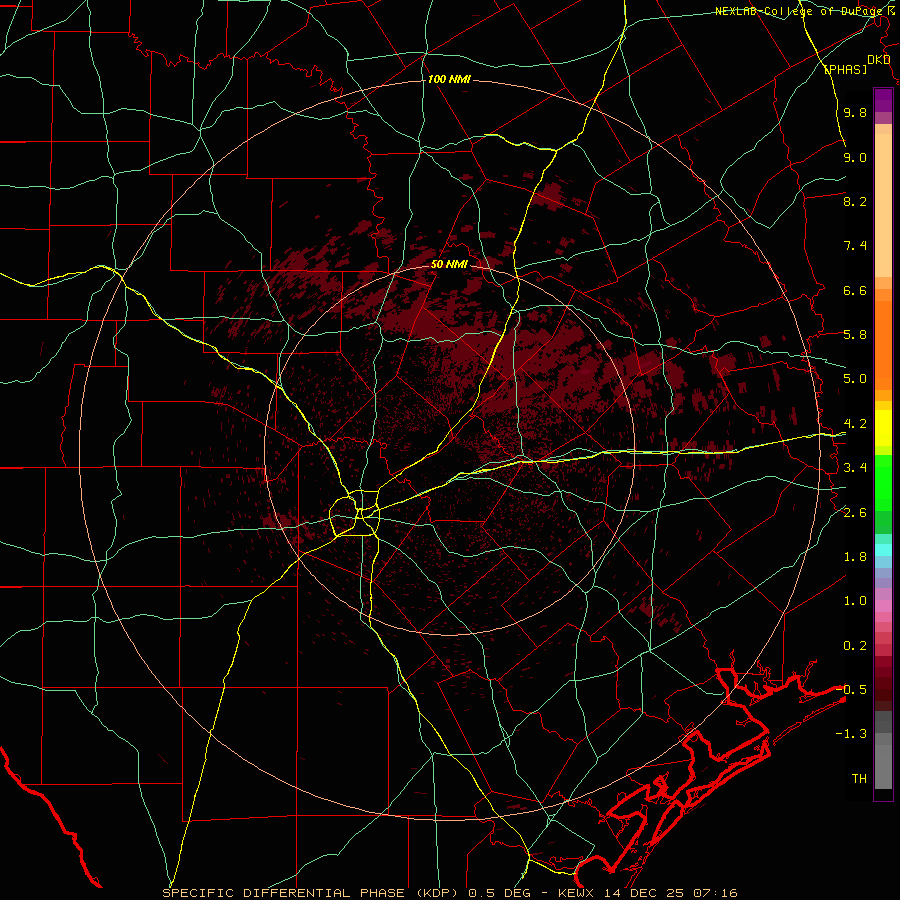Click the 4.2 value on the scale
Viewport: 900px width, 900px height.
(855, 424)
